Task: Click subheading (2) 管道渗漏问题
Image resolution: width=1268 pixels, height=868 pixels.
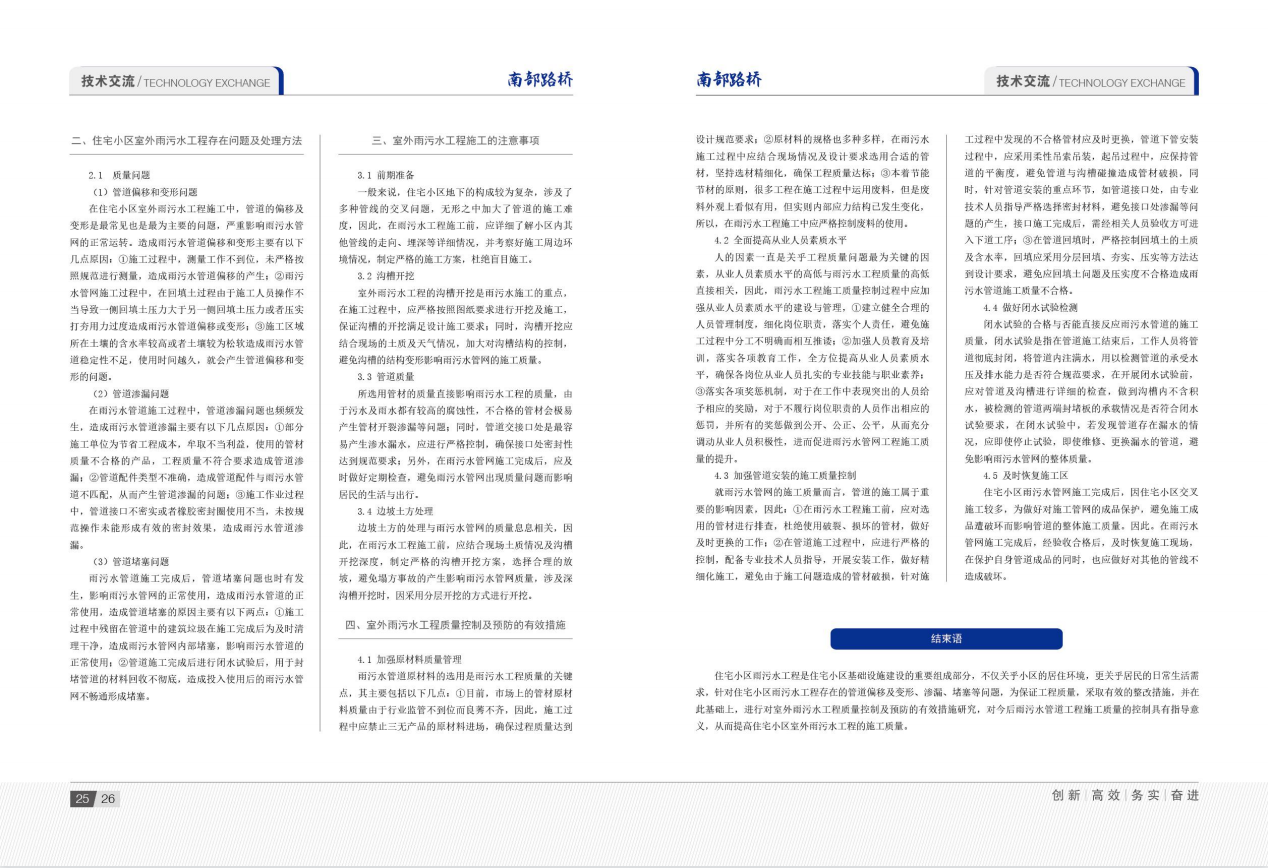Action: point(131,394)
